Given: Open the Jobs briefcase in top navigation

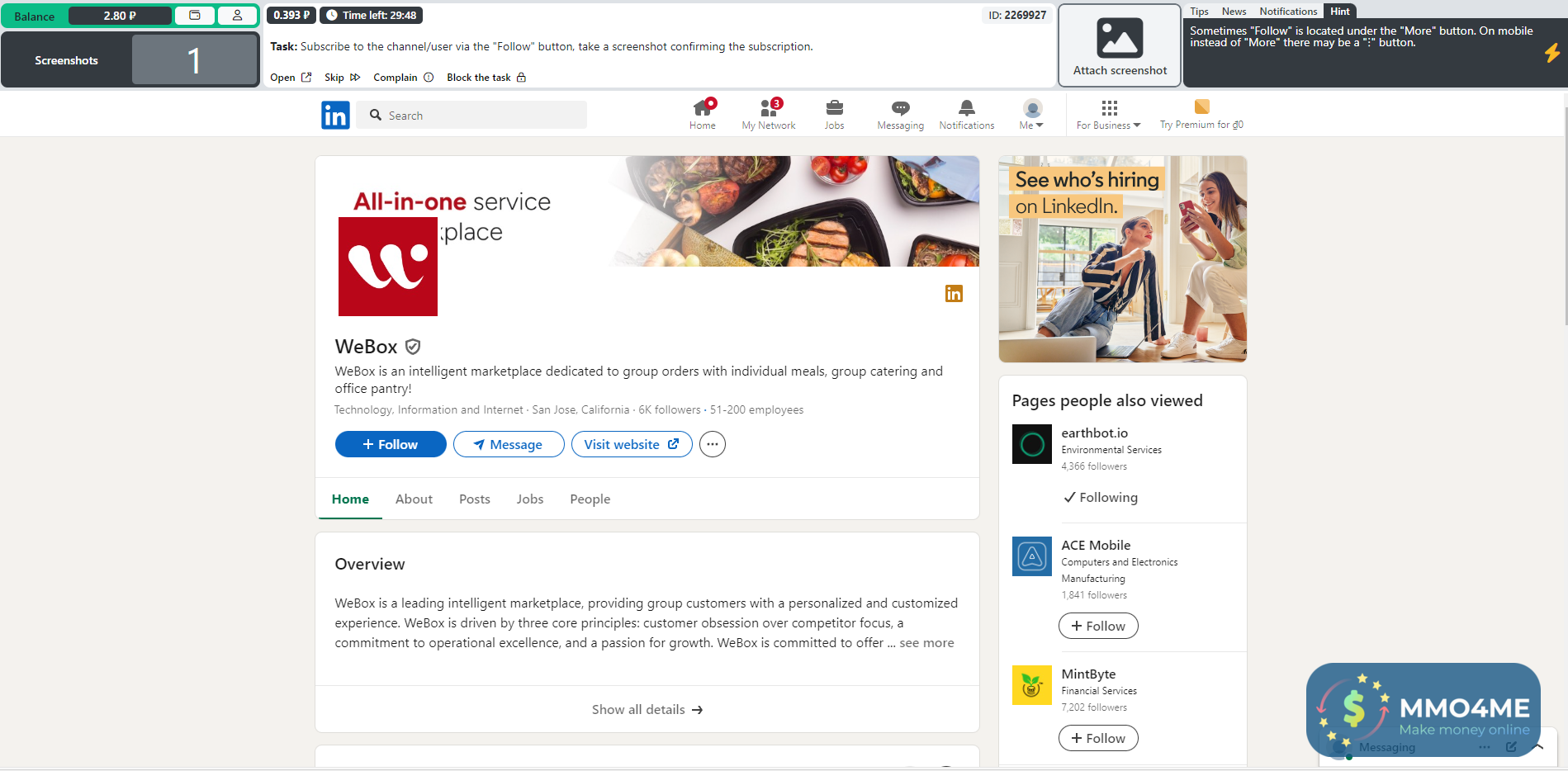Looking at the screenshot, I should click(x=835, y=115).
